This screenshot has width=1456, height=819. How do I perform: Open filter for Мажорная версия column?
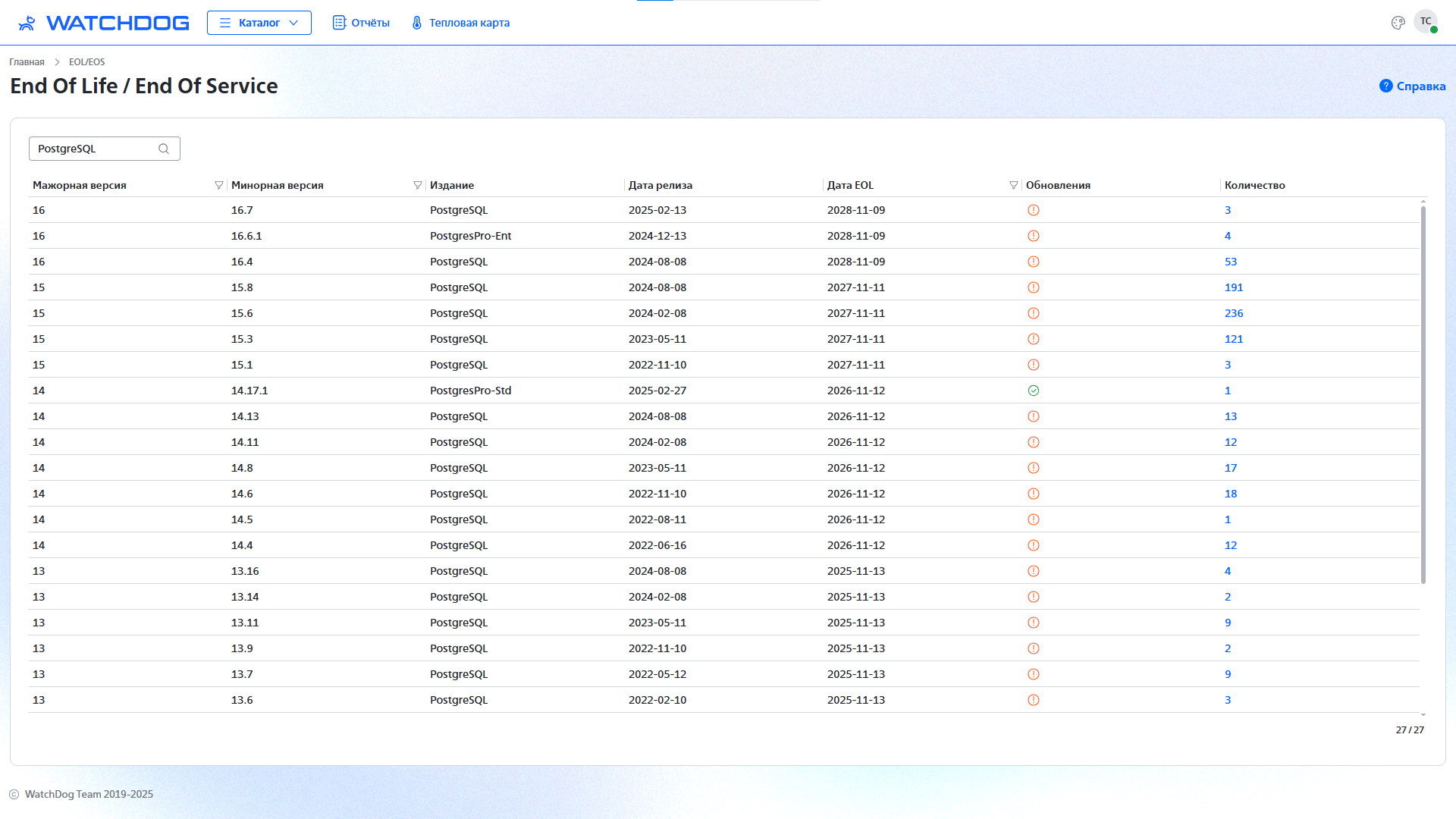pos(218,185)
